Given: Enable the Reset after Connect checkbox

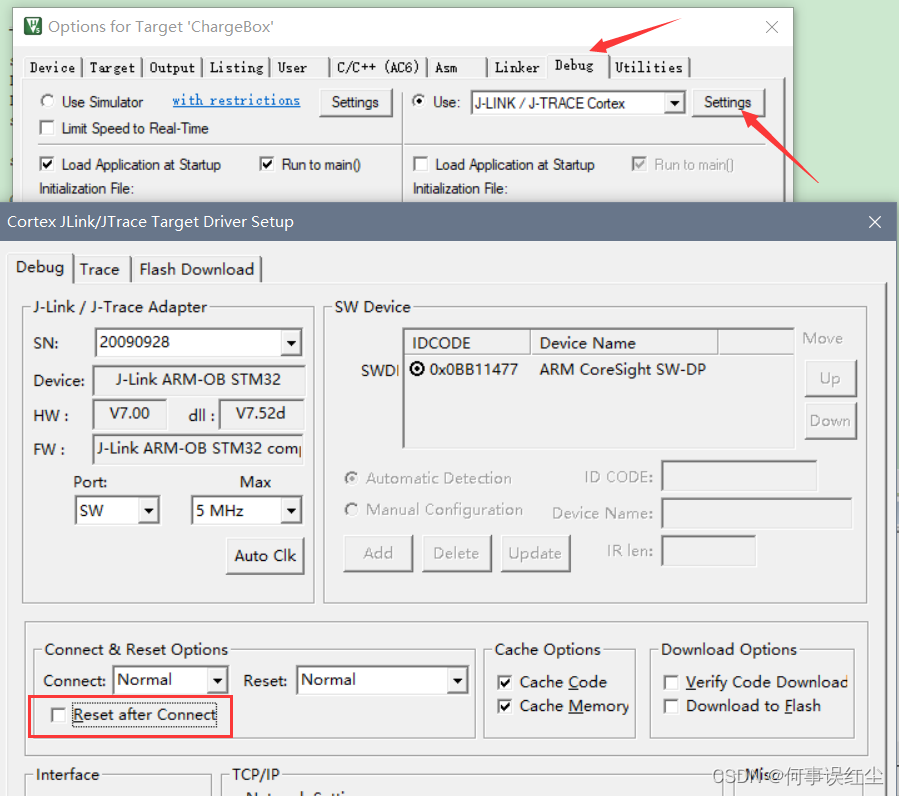Looking at the screenshot, I should coord(58,715).
